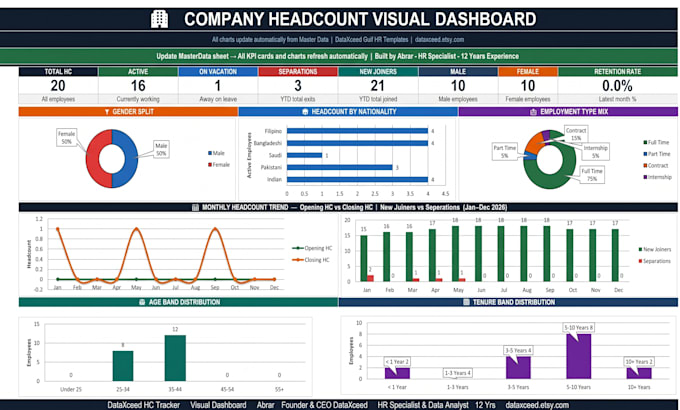Click the Indian bar in nationality chart

[x=357, y=180]
